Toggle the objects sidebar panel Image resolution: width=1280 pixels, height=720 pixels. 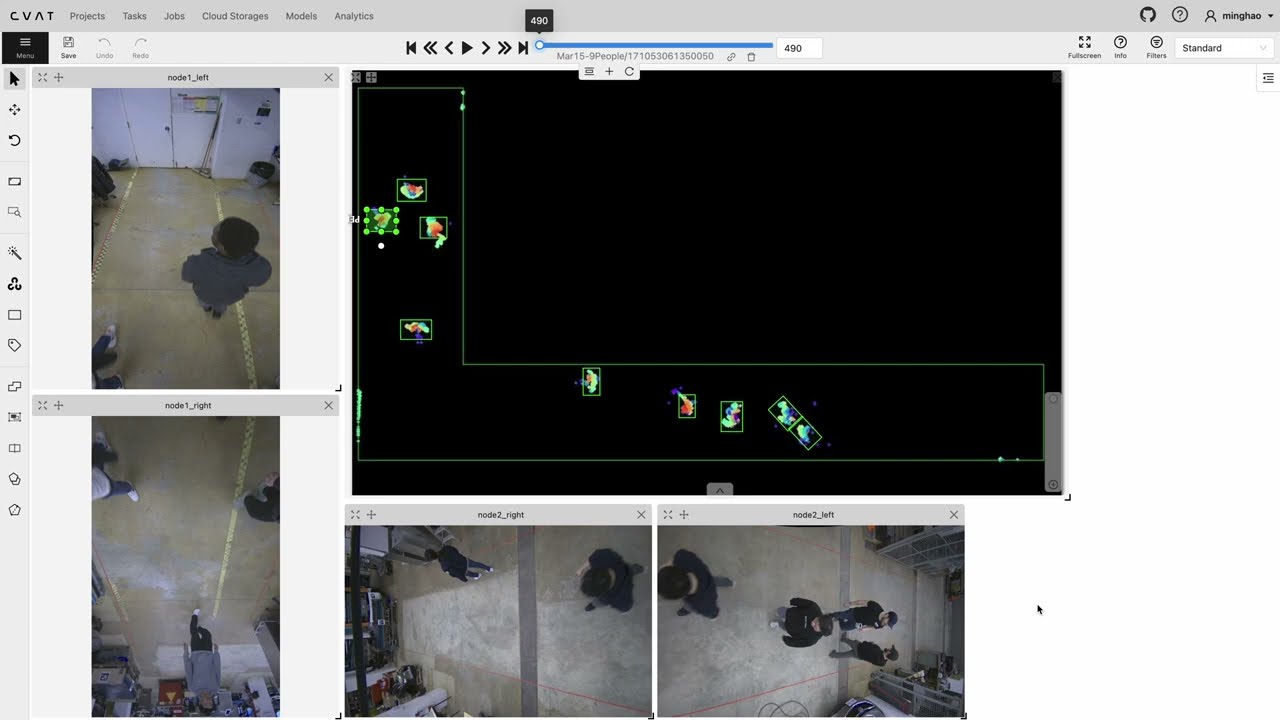(1268, 78)
